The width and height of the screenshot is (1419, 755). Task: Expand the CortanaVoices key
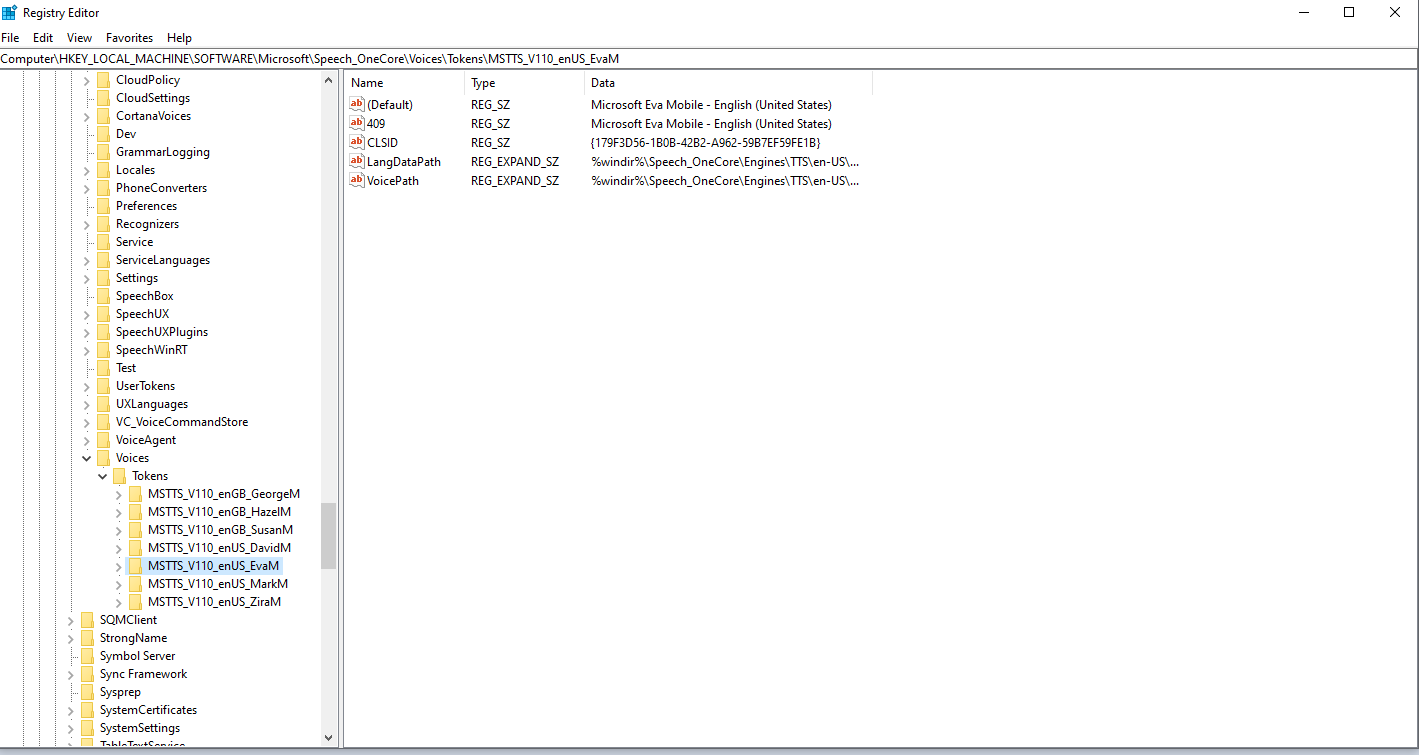click(86, 115)
